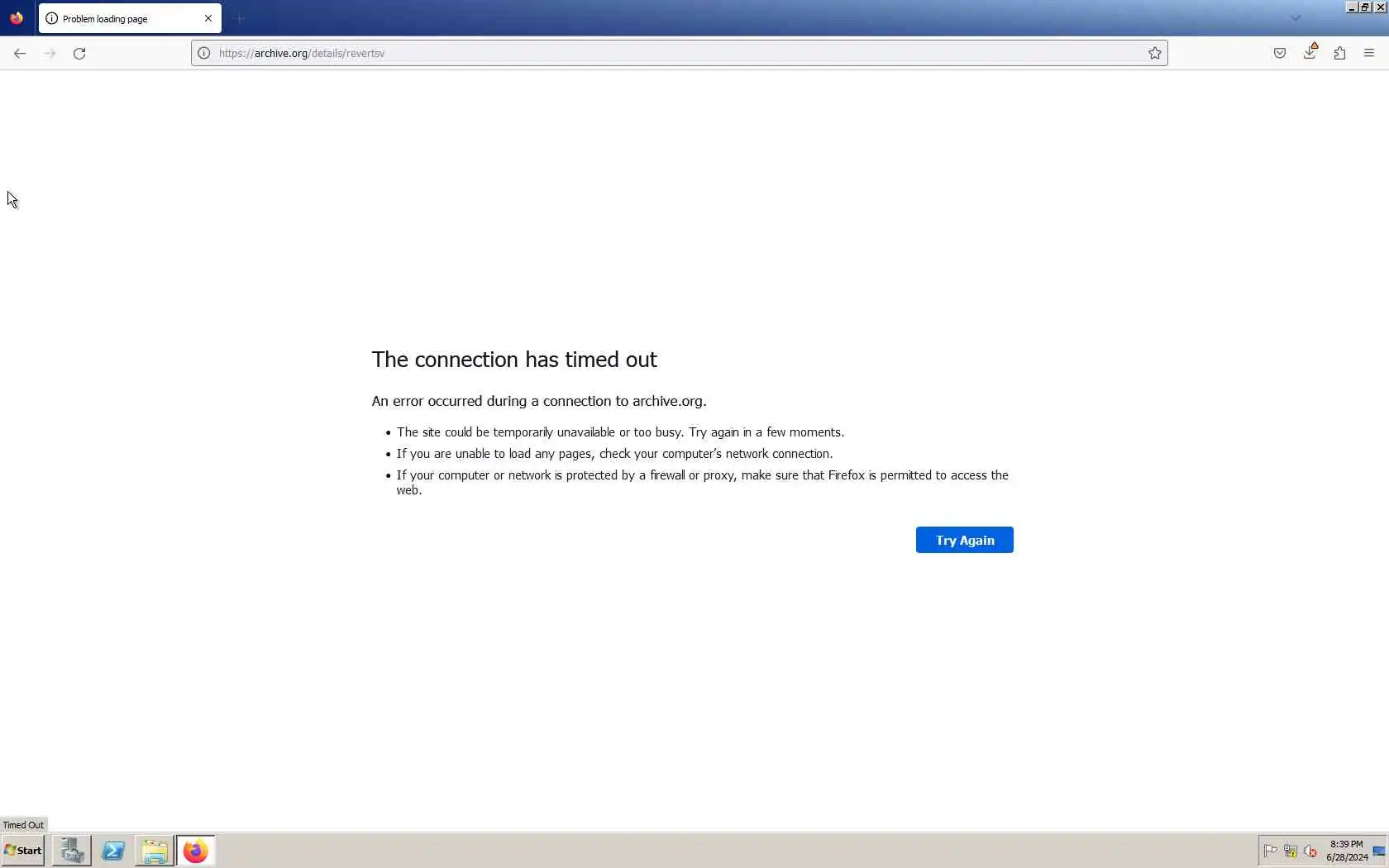The width and height of the screenshot is (1389, 868).
Task: Click the Try Again button
Action: pyautogui.click(x=964, y=540)
